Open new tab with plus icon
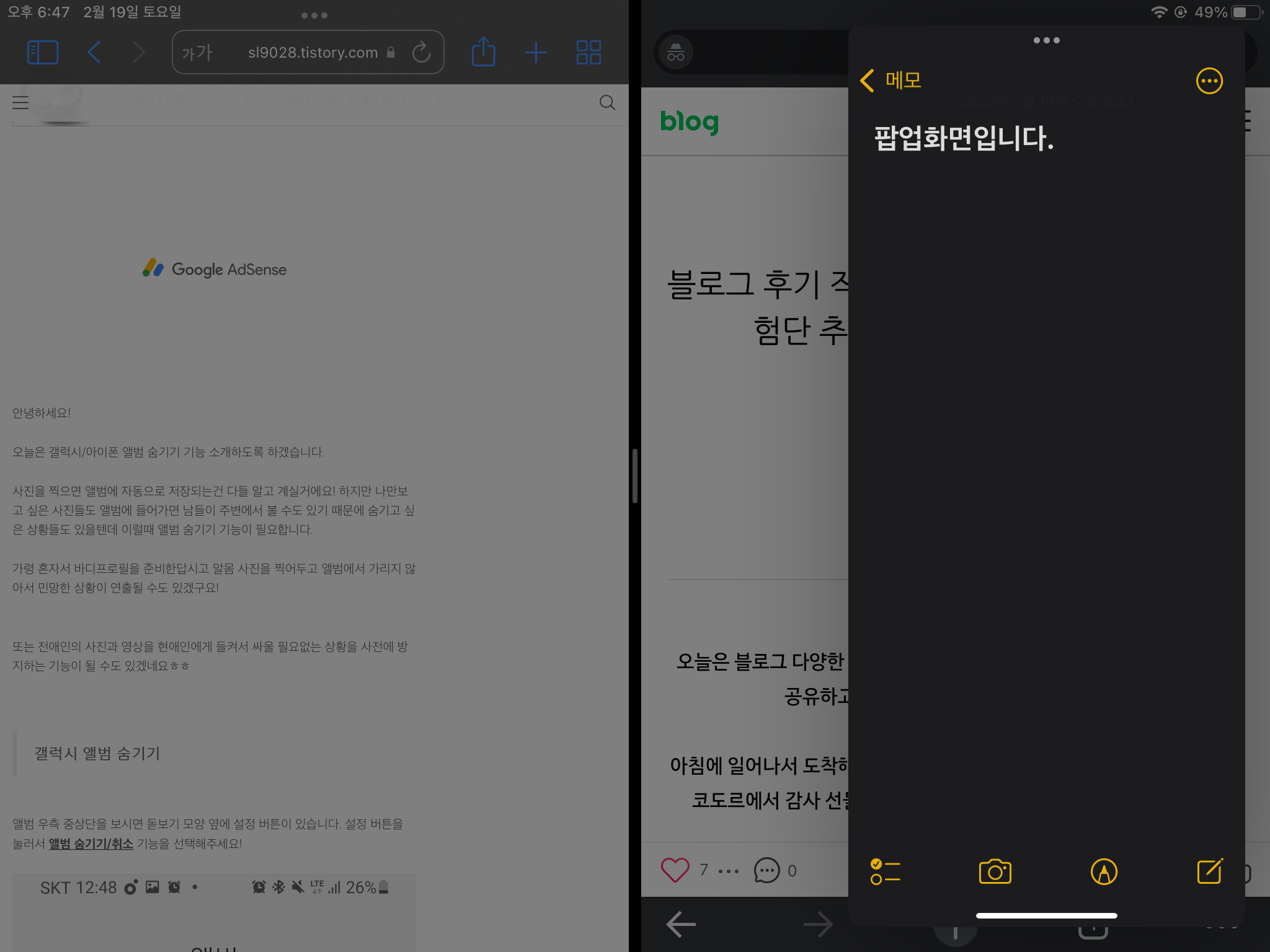 pos(536,52)
